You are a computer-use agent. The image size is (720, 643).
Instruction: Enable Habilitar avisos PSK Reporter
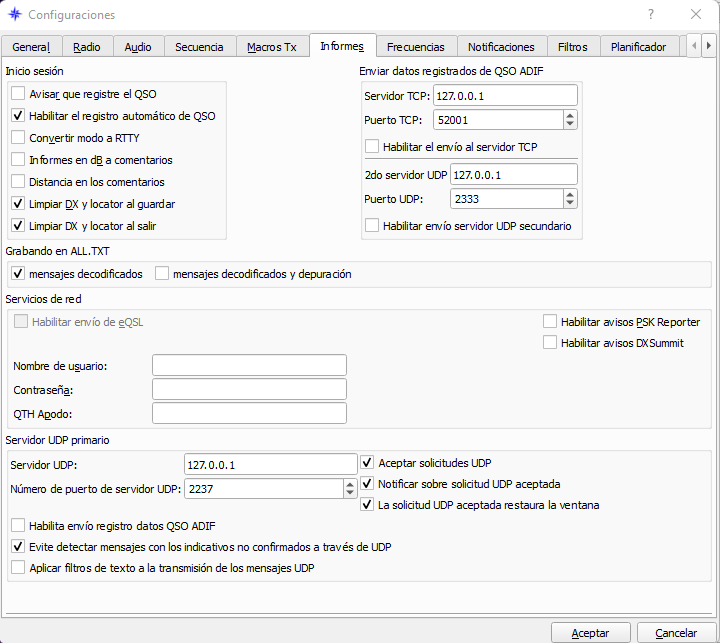[550, 322]
